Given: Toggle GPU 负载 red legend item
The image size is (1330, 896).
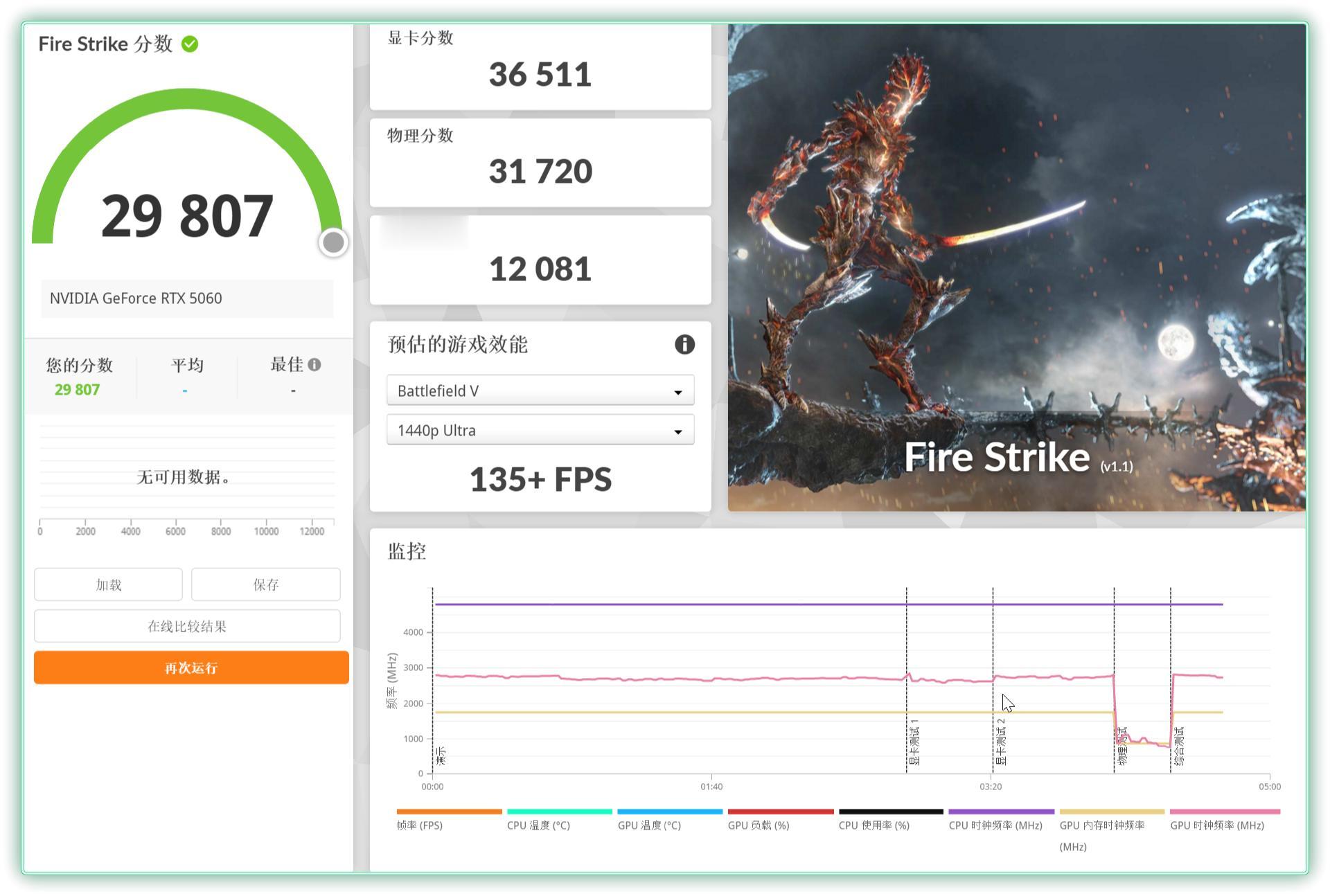Looking at the screenshot, I should pyautogui.click(x=780, y=812).
